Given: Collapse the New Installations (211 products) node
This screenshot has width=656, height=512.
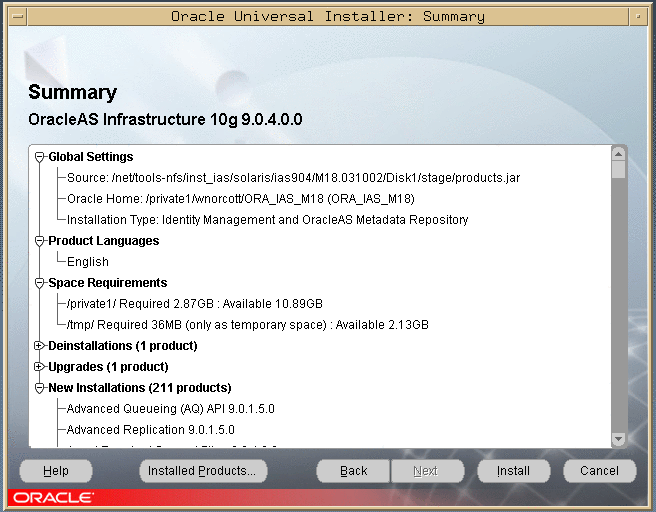Looking at the screenshot, I should coord(40,388).
